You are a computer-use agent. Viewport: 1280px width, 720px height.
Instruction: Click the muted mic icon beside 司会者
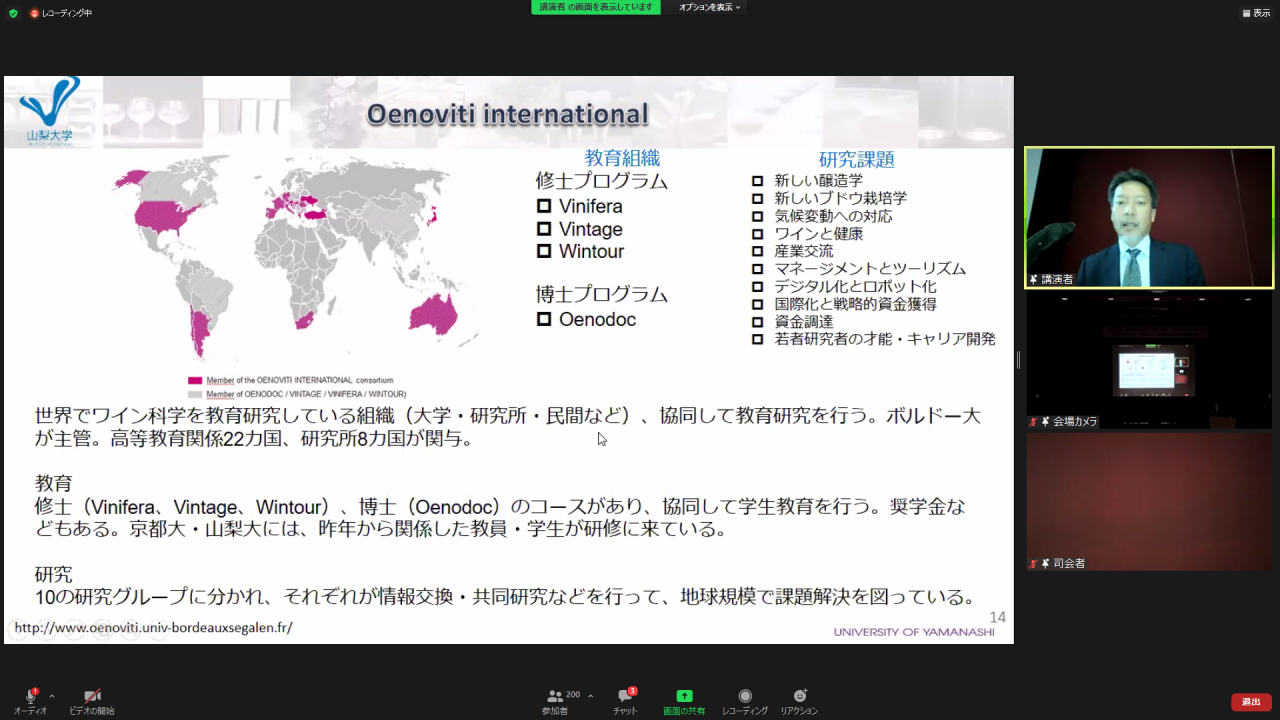[1034, 563]
